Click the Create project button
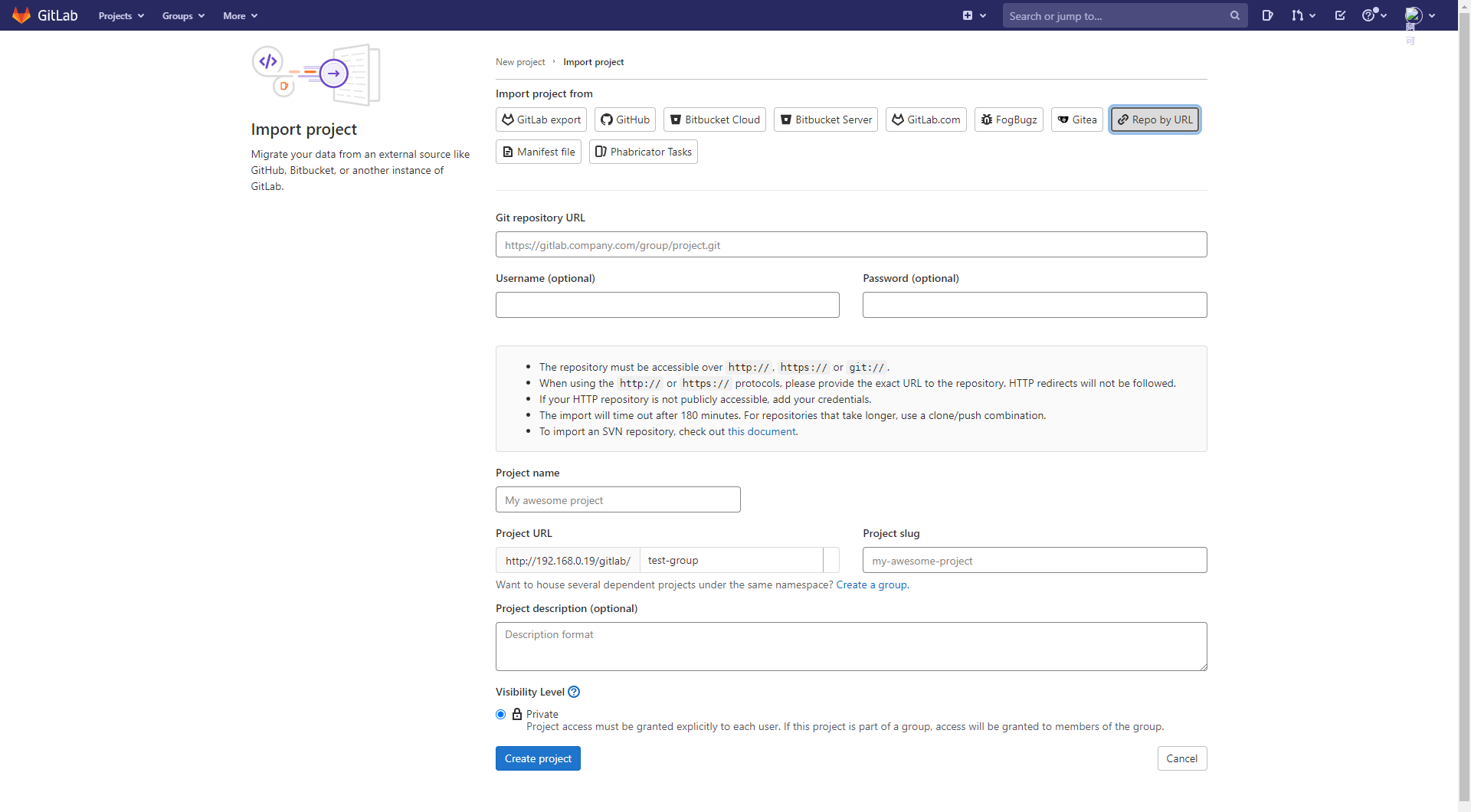Viewport: 1471px width, 812px height. tap(538, 758)
